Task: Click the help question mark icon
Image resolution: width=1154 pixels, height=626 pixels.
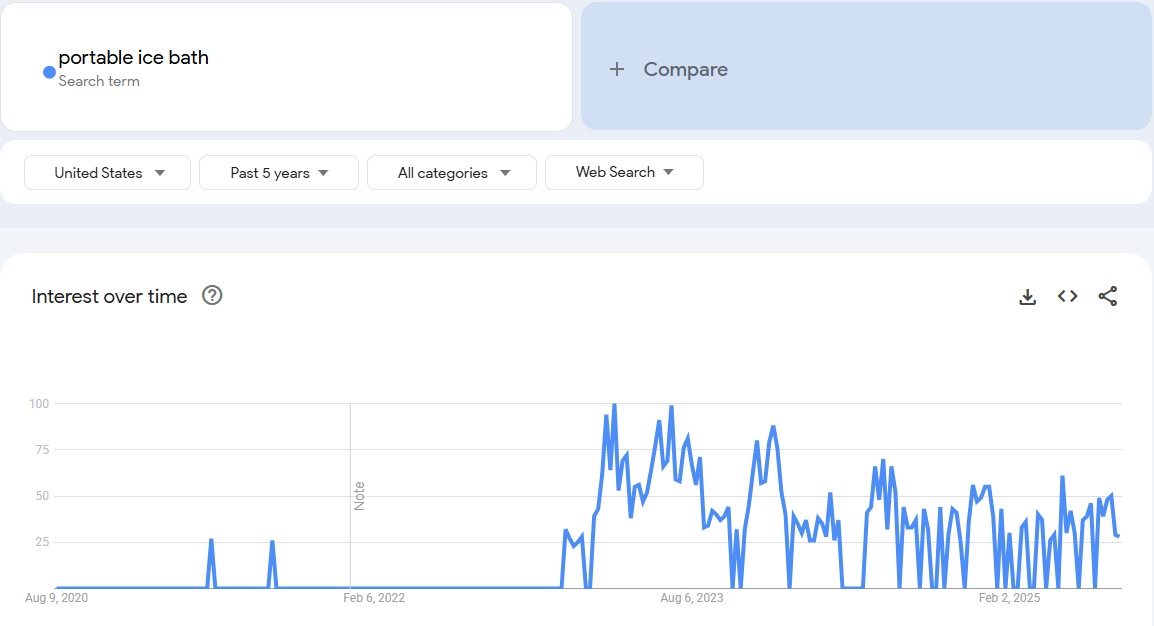Action: coord(212,296)
